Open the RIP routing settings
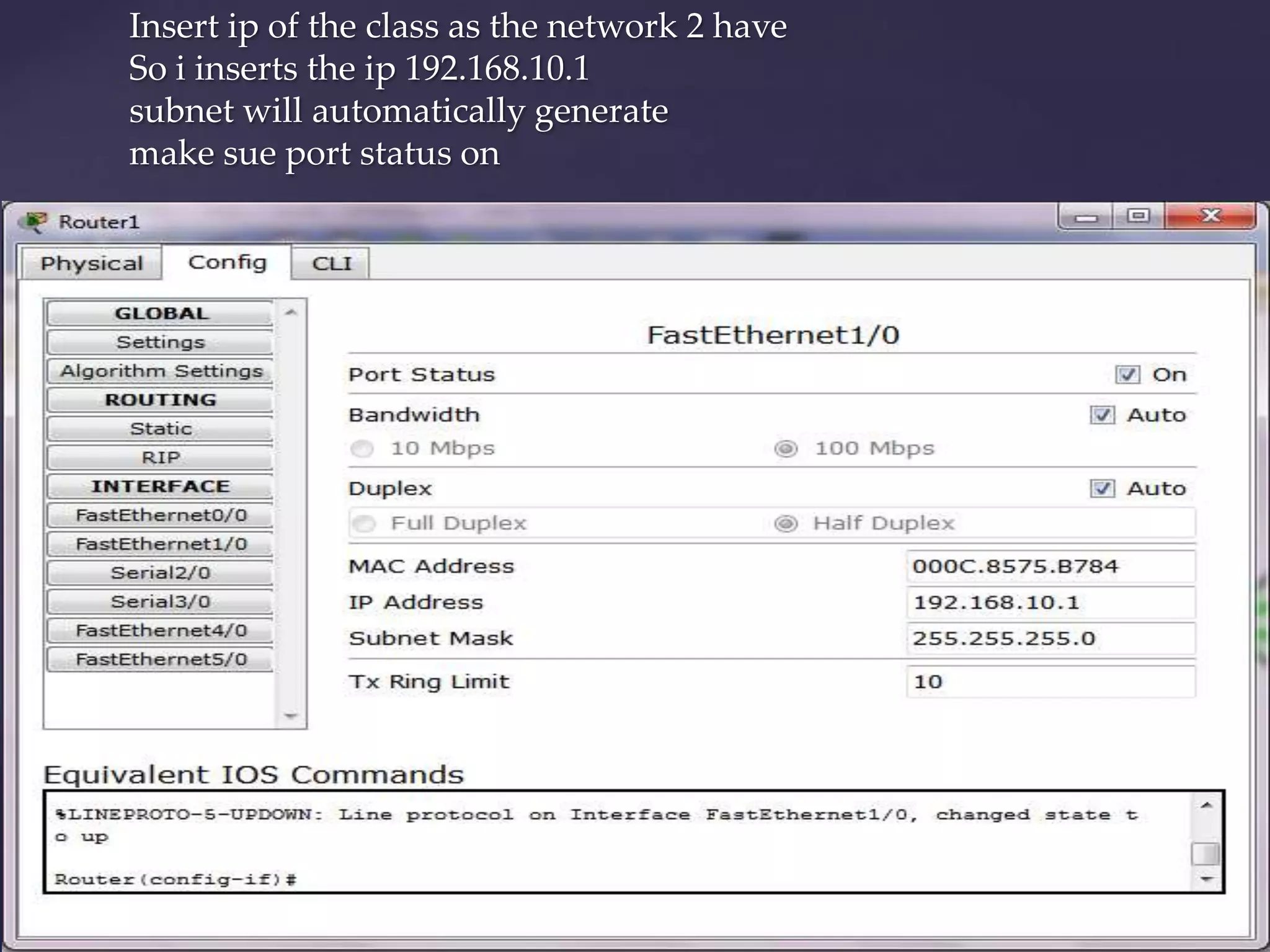 (x=160, y=457)
